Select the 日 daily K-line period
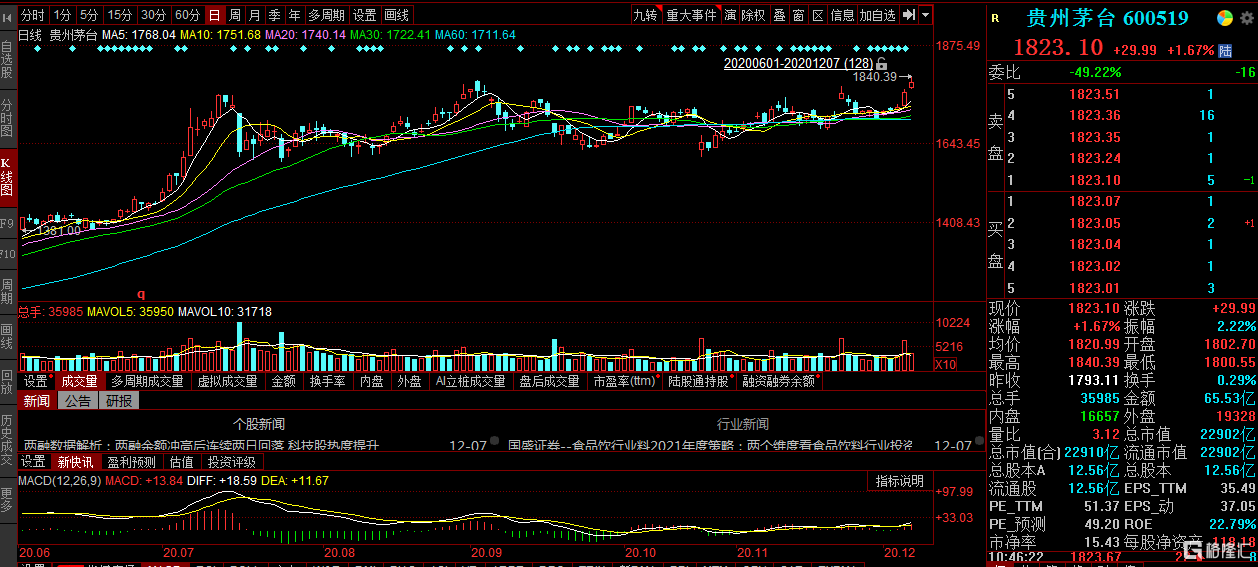 214,15
